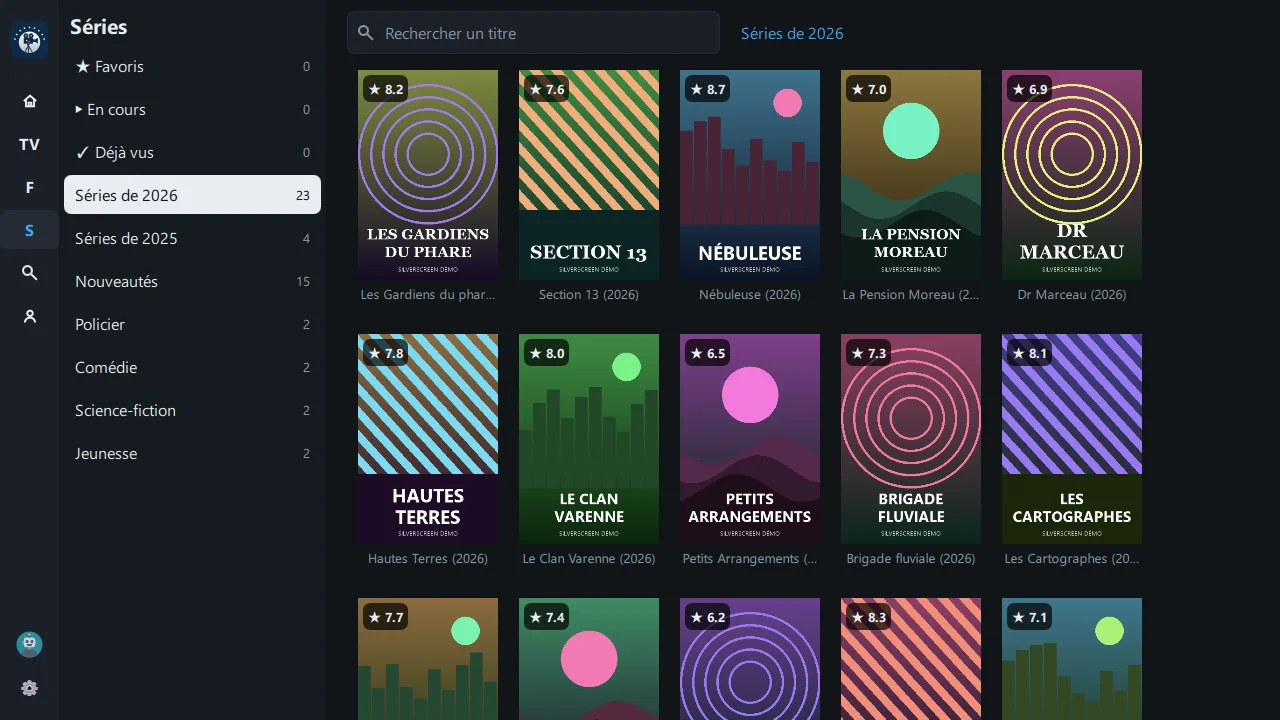Viewport: 1280px width, 720px height.
Task: Open the Favoris list
Action: click(x=192, y=67)
